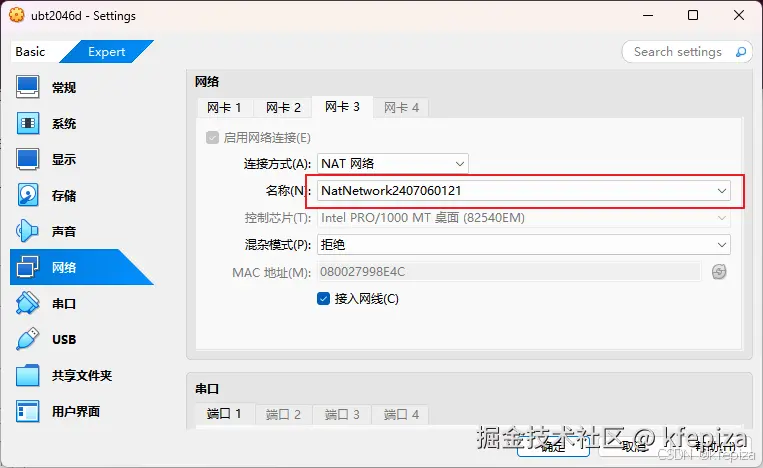This screenshot has width=763, height=468.
Task: Click the 取消 (Cancel) button
Action: pyautogui.click(x=634, y=446)
